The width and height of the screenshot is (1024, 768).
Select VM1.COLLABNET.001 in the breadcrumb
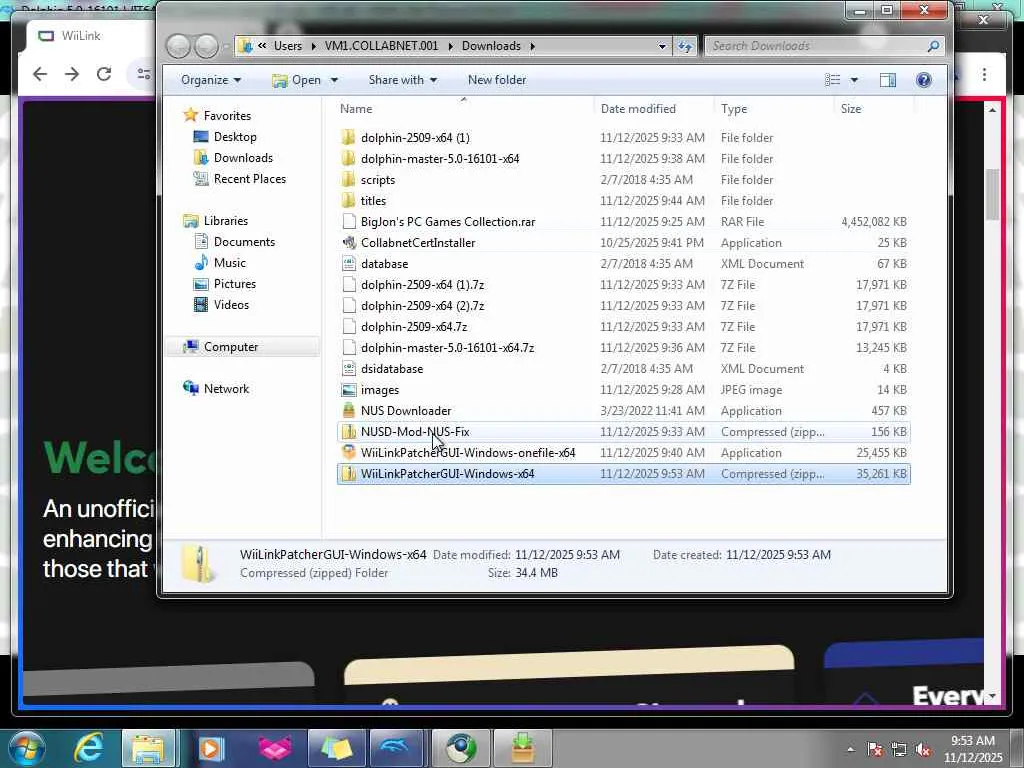(x=381, y=46)
